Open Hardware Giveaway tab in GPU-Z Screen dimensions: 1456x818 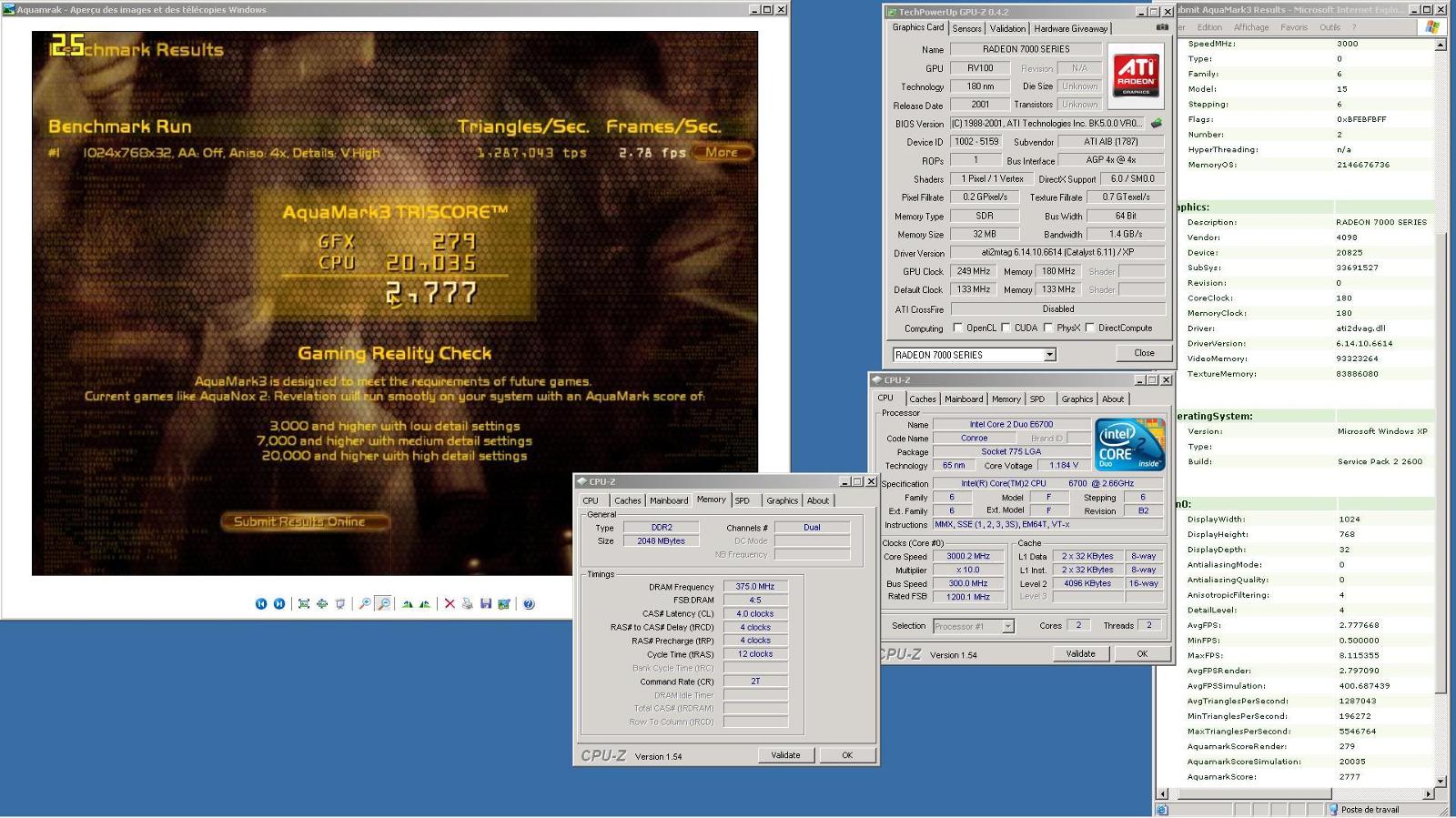[1070, 28]
